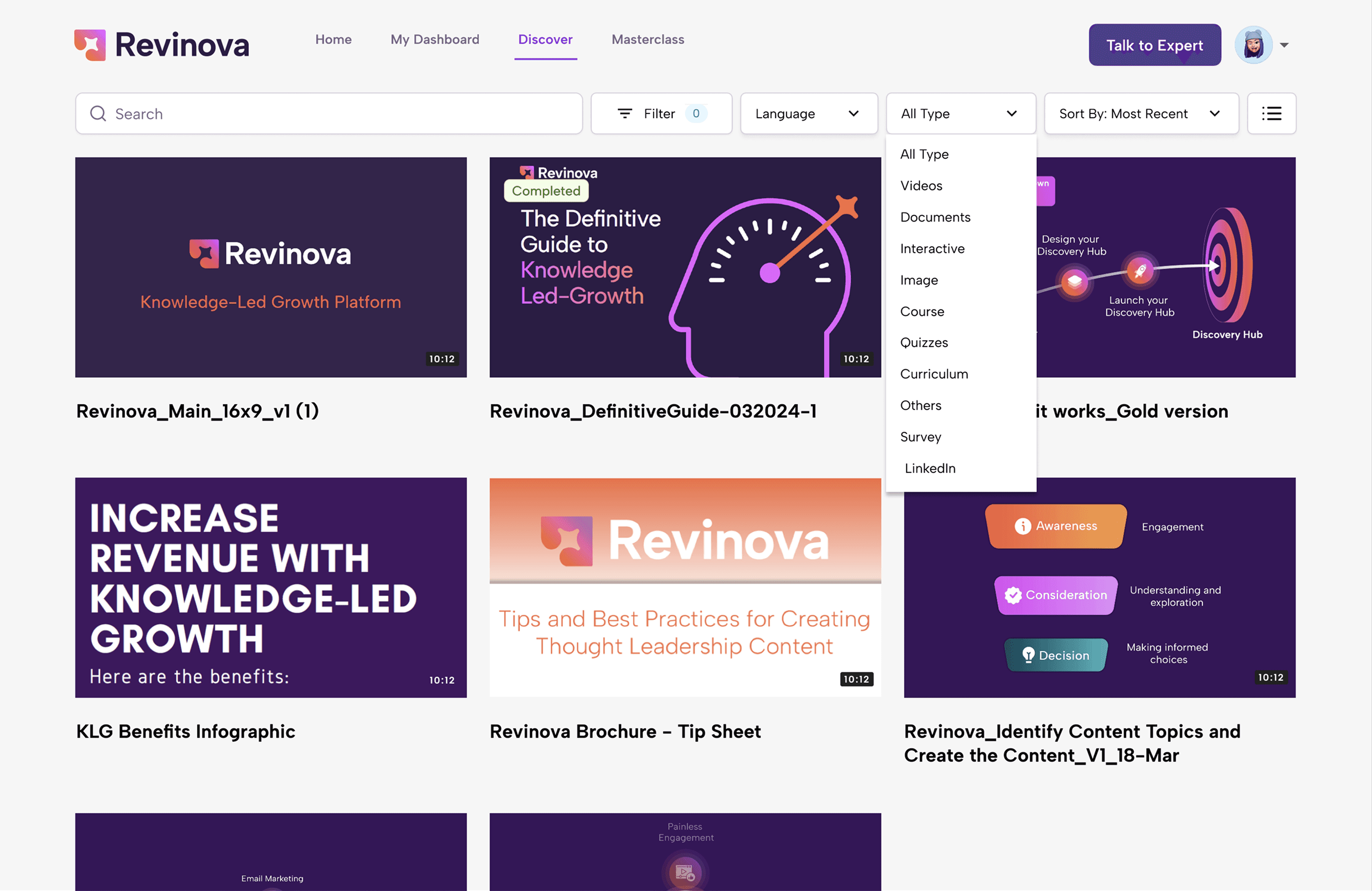This screenshot has width=1372, height=891.
Task: Switch to list view icon
Action: pos(1271,114)
